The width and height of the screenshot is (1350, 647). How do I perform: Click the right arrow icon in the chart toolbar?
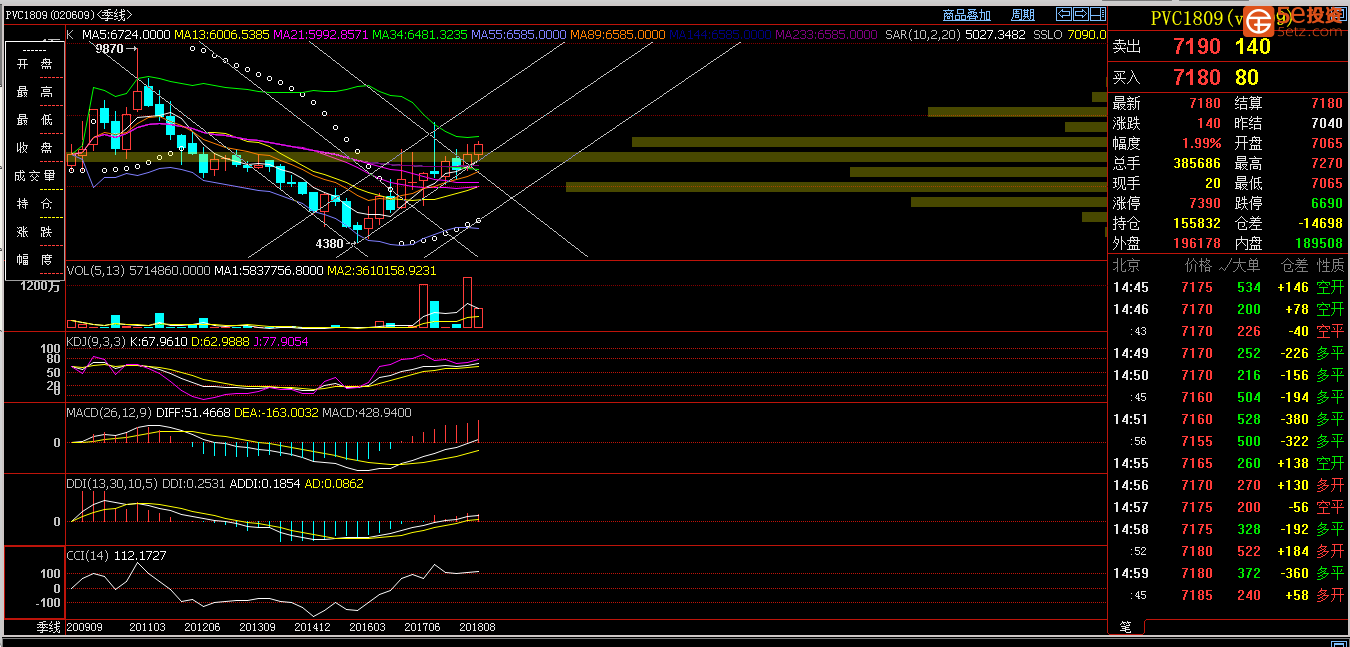(1081, 14)
